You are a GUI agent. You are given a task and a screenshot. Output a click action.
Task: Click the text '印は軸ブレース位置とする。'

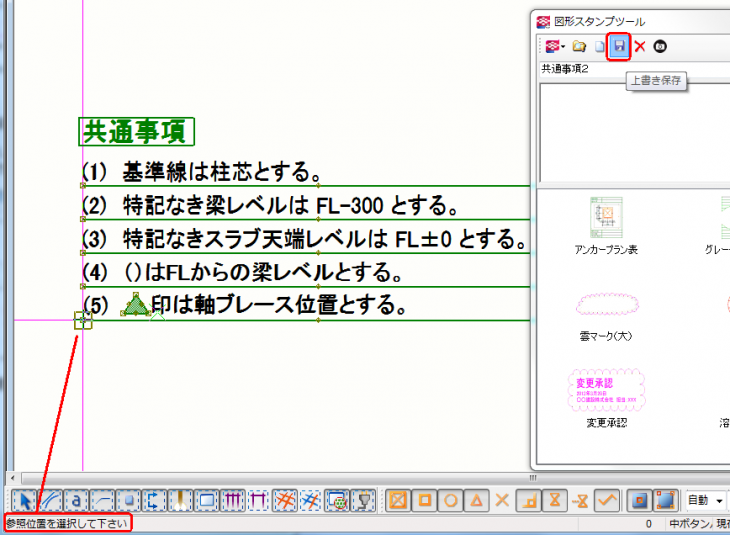[279, 305]
